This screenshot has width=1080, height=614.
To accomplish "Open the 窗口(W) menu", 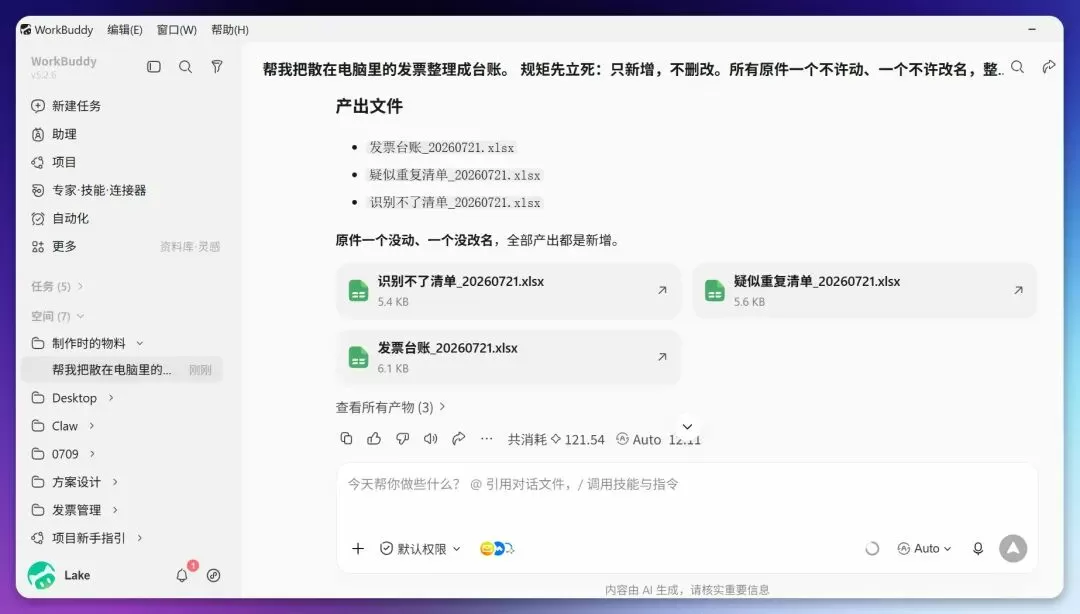I will click(x=176, y=30).
